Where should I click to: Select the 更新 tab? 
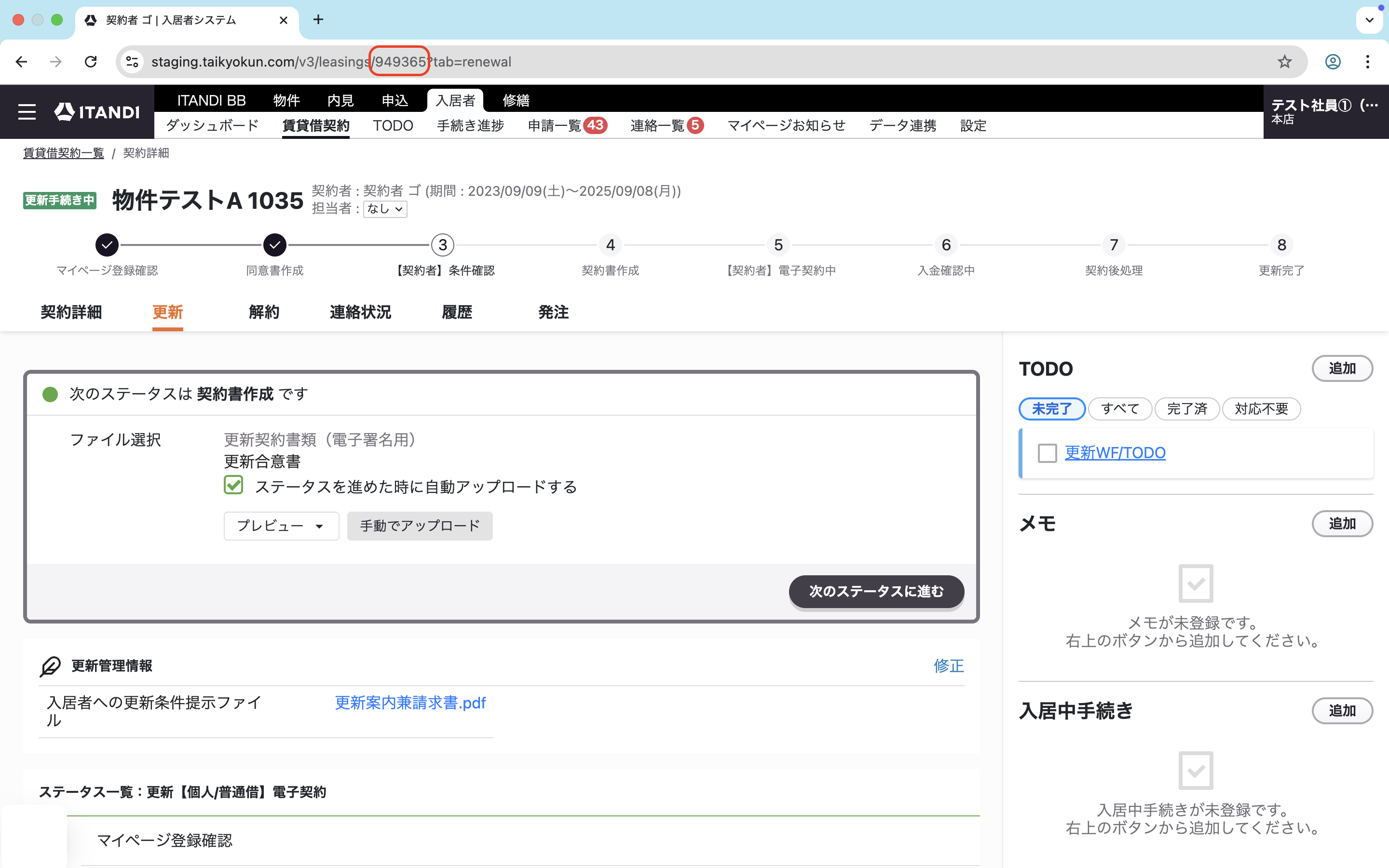pyautogui.click(x=168, y=312)
